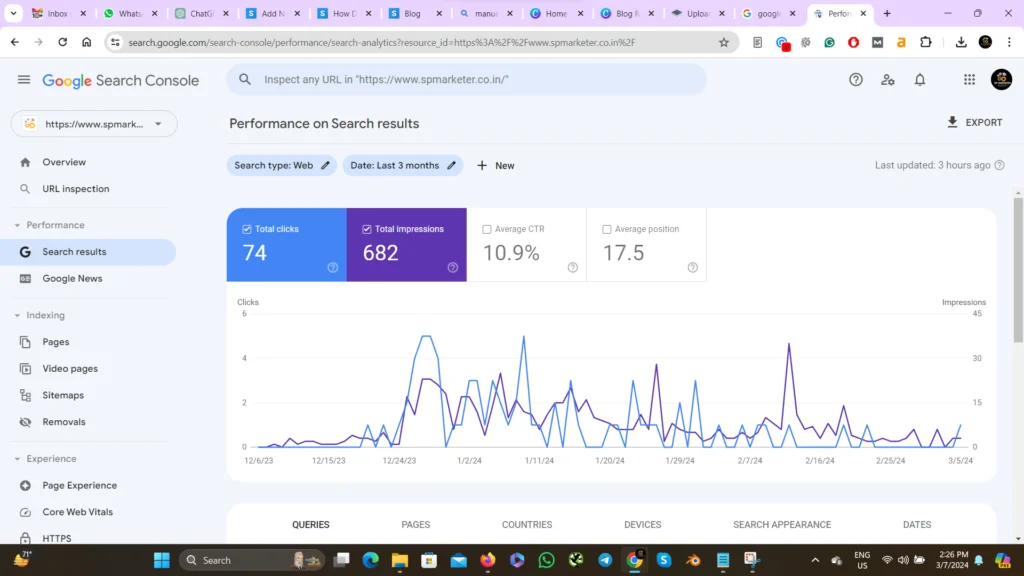
Task: Open Google account avatar
Action: [x=1001, y=80]
